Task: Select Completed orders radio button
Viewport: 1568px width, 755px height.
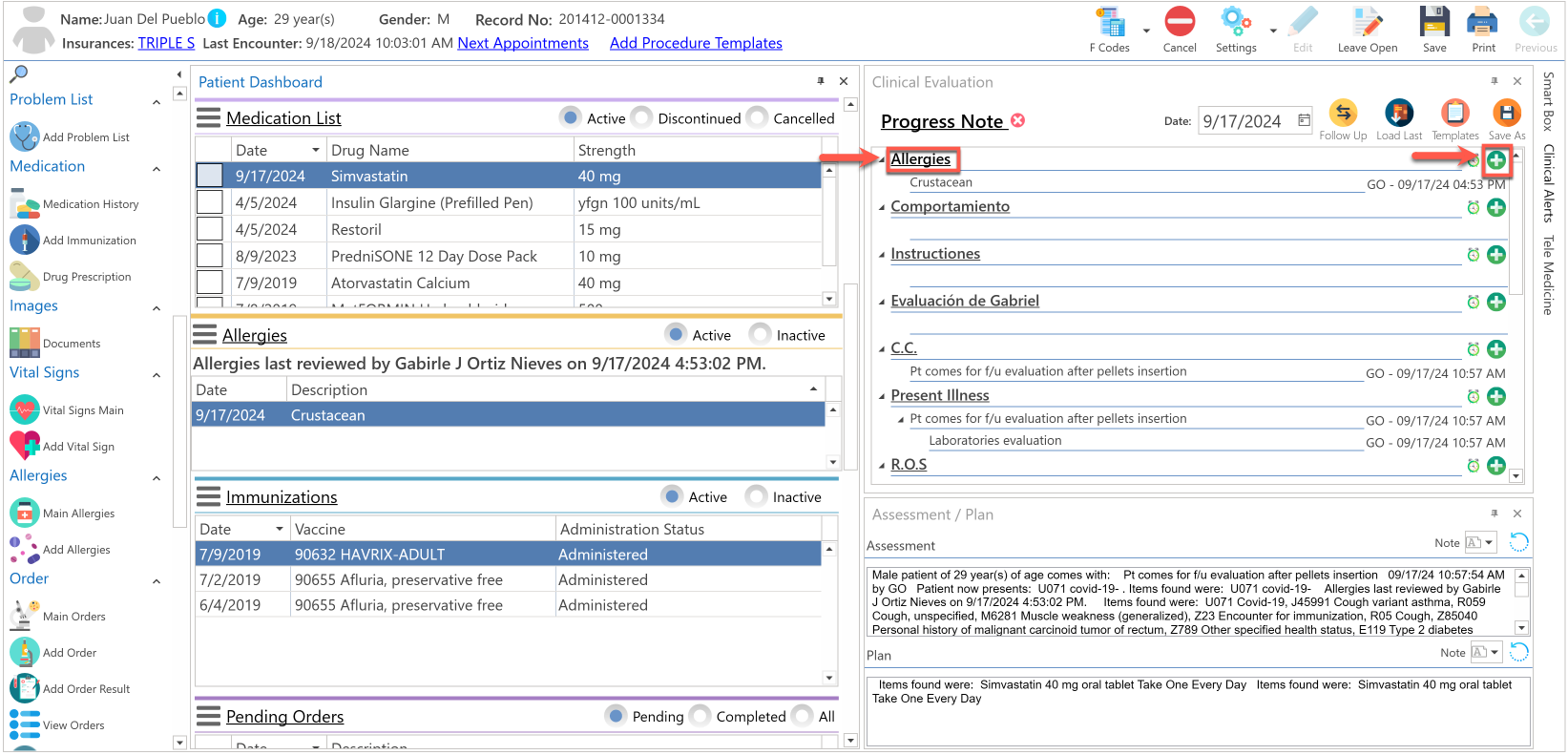Action: point(700,716)
